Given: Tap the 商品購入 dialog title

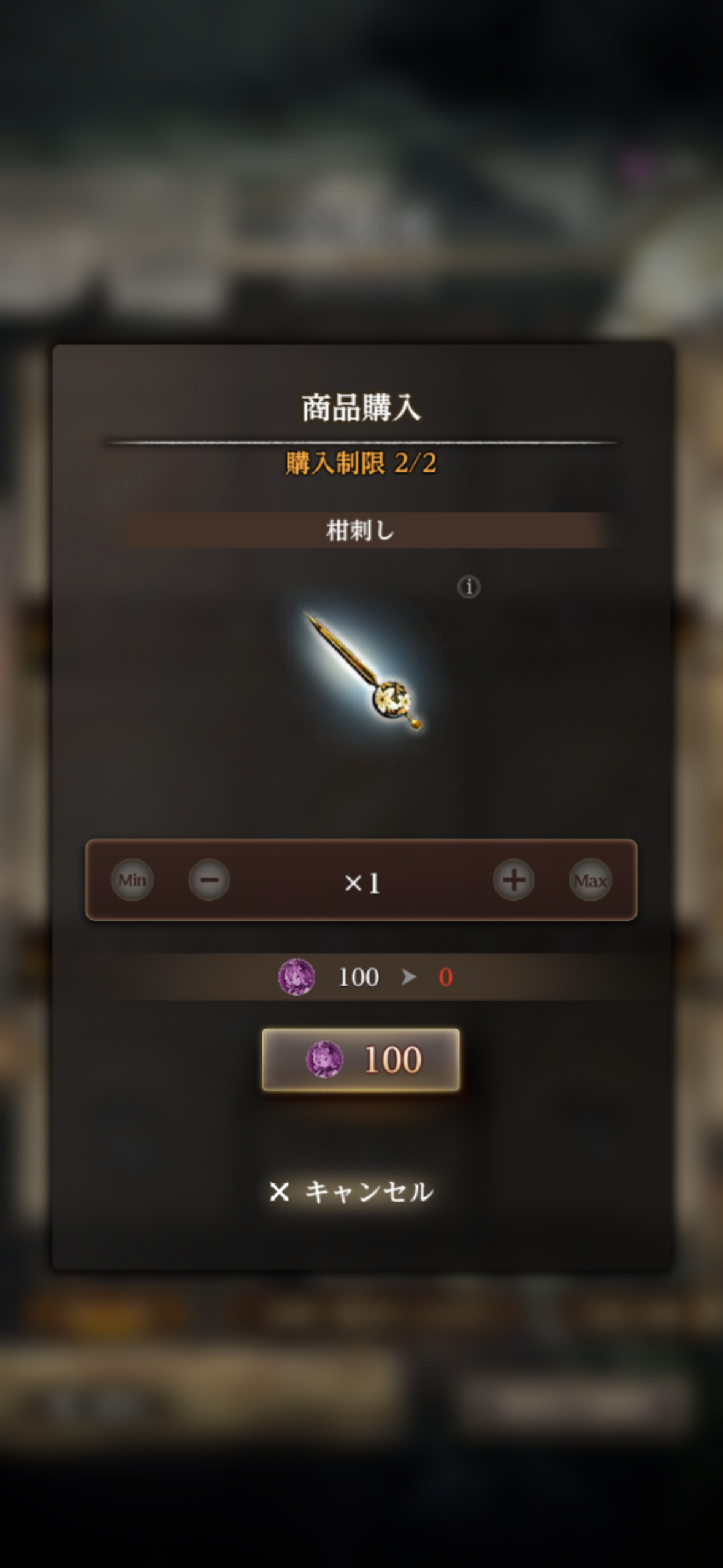Looking at the screenshot, I should click(361, 408).
